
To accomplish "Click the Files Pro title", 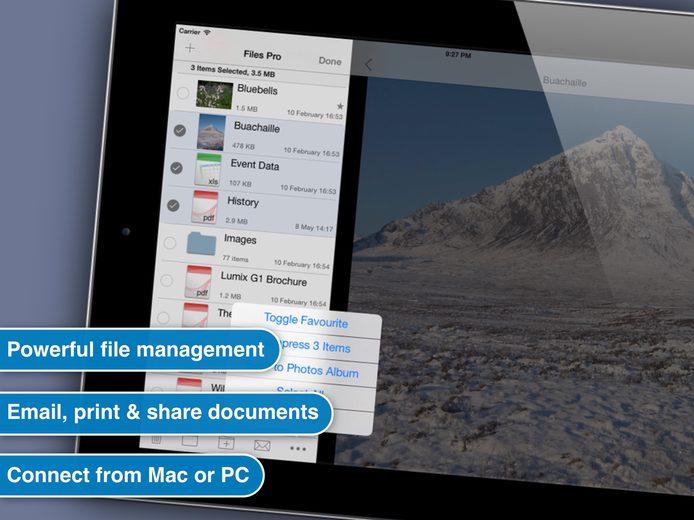I will point(262,55).
